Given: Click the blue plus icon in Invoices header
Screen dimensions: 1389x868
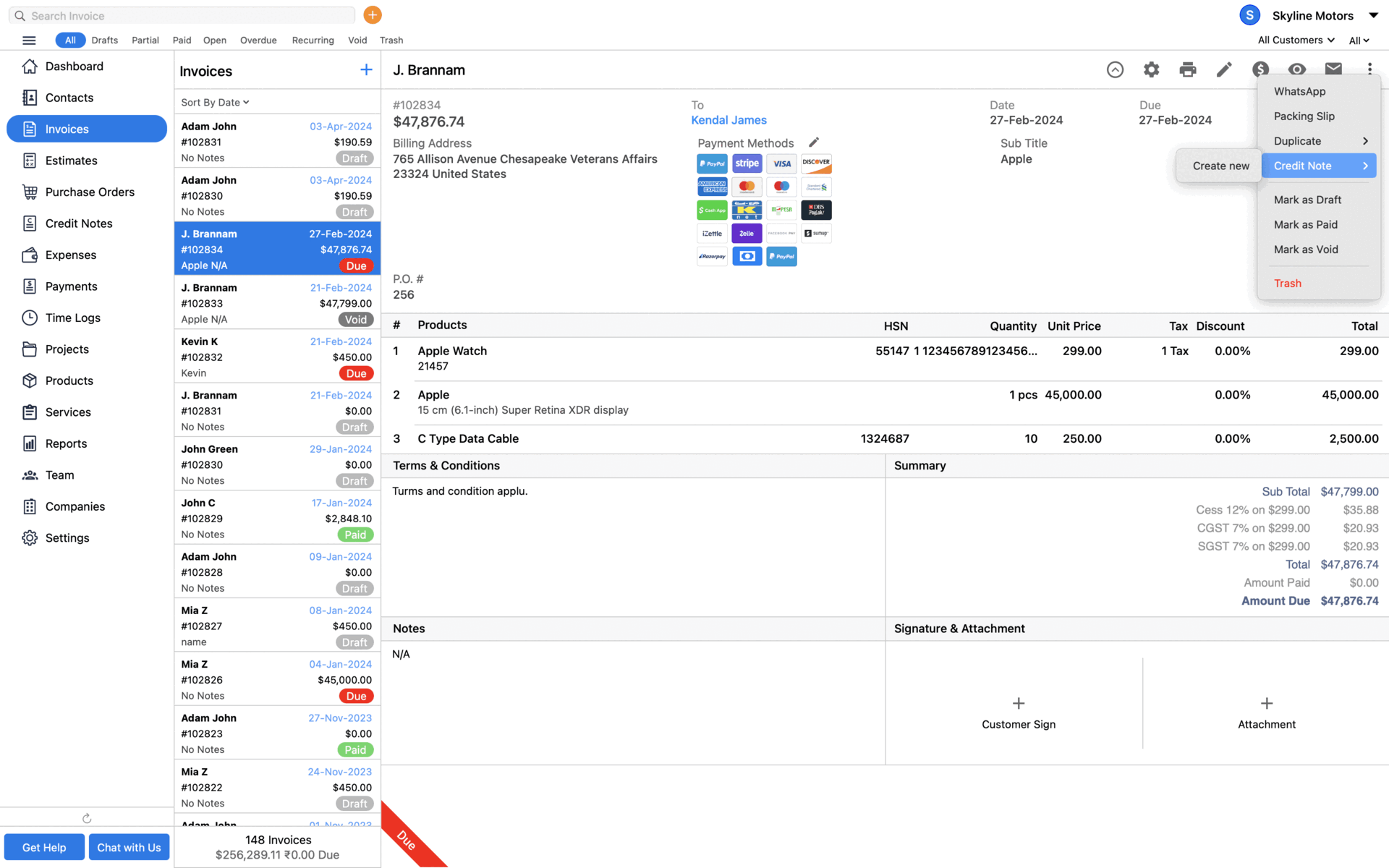Looking at the screenshot, I should 366,69.
